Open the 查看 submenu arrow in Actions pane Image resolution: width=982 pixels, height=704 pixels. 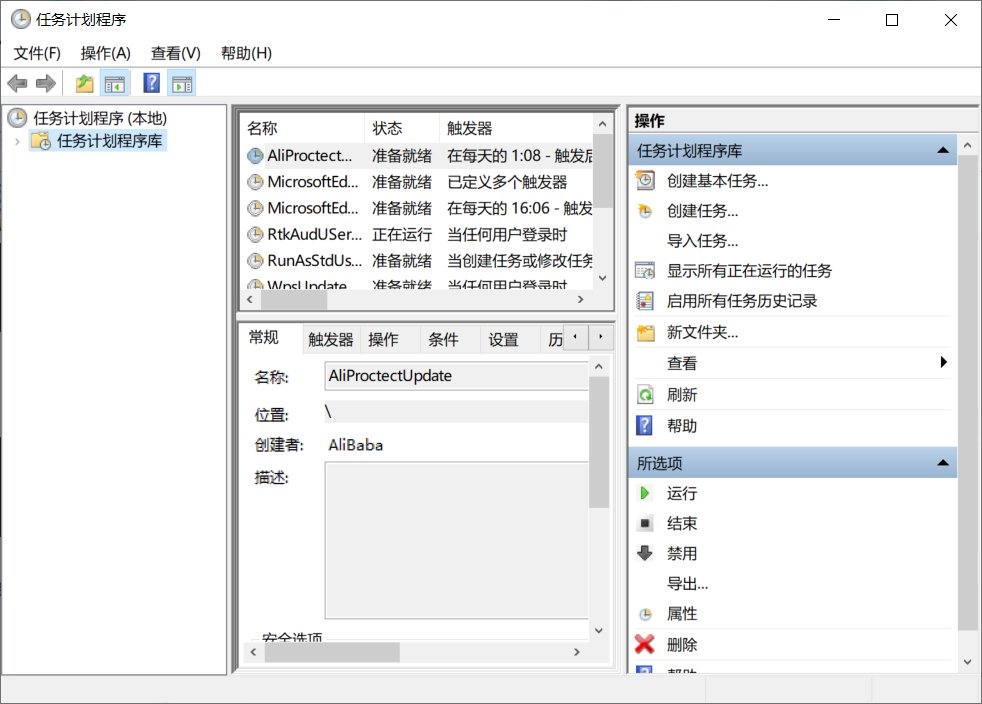pyautogui.click(x=941, y=362)
